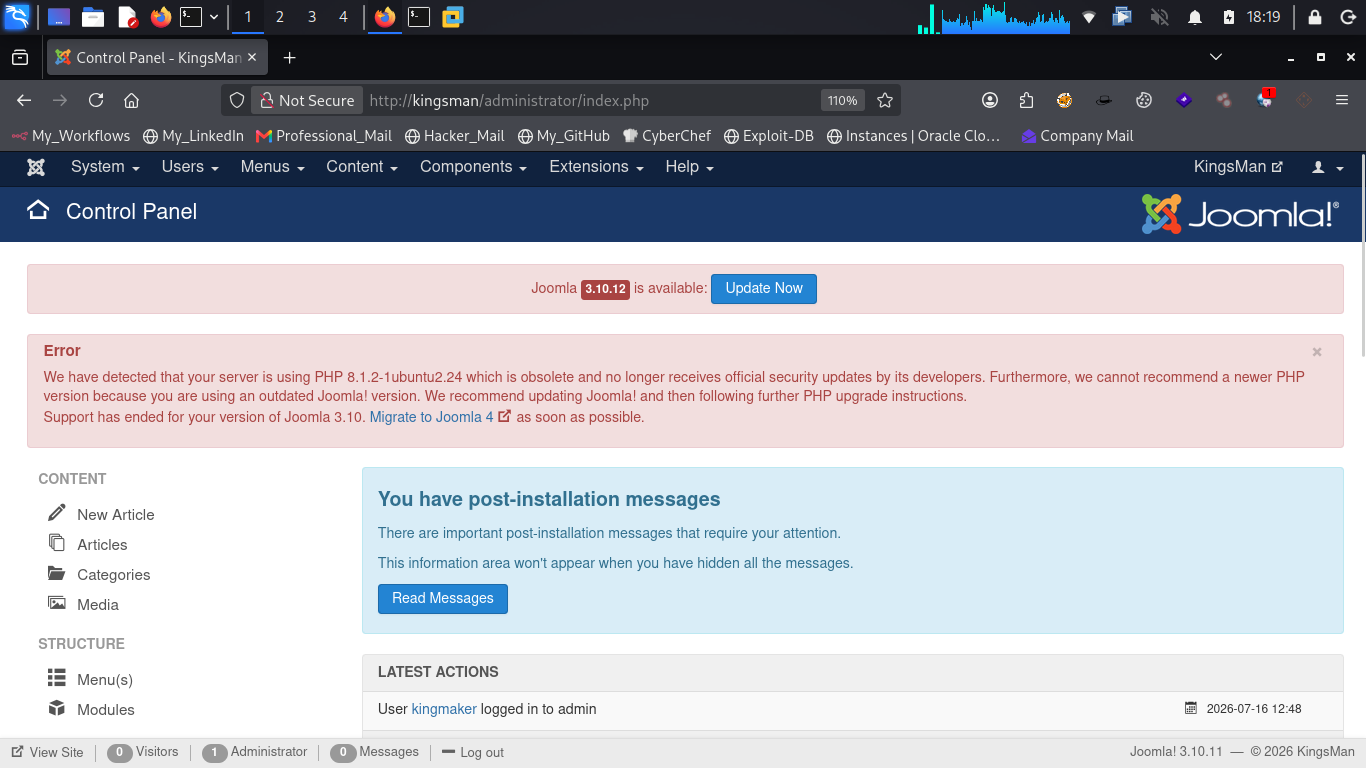The height and width of the screenshot is (768, 1366).
Task: Expand the Menus dropdown
Action: coord(272,167)
